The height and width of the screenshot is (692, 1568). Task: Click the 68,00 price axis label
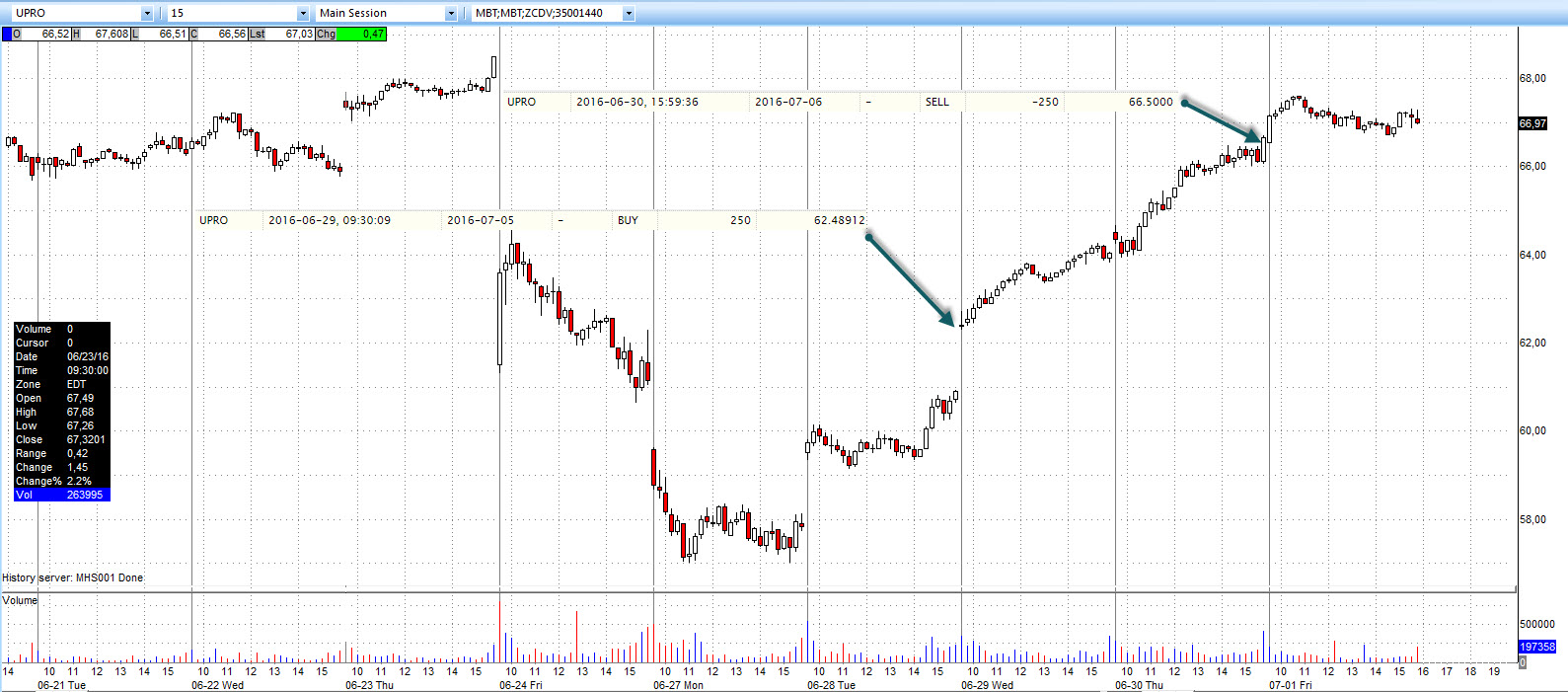coord(1532,78)
